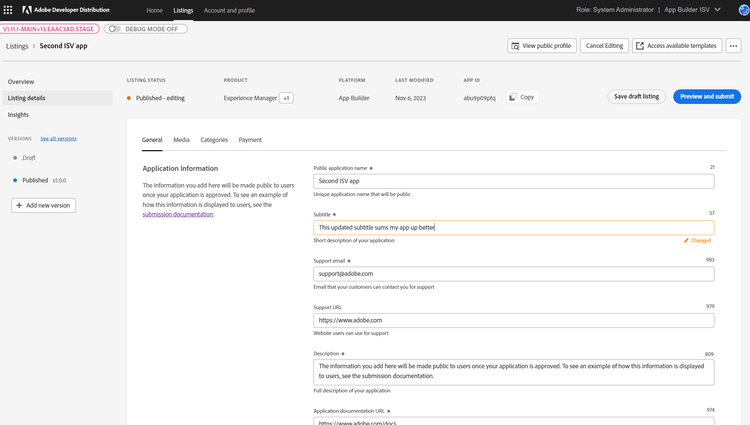Click Preview and submit button
750x425 pixels.
(x=706, y=97)
